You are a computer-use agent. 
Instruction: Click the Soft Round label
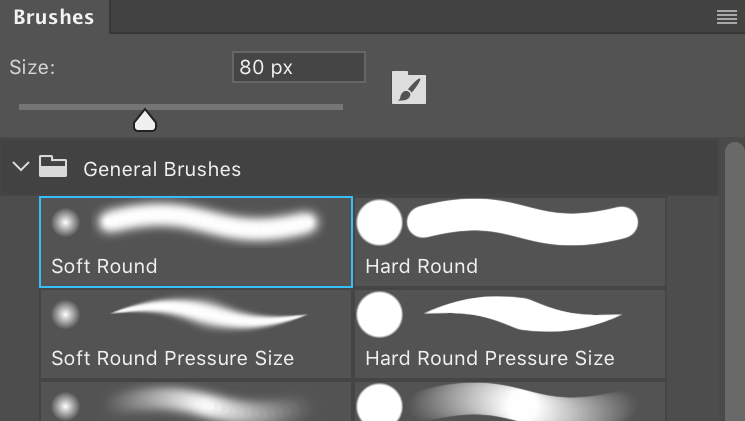[x=104, y=266]
